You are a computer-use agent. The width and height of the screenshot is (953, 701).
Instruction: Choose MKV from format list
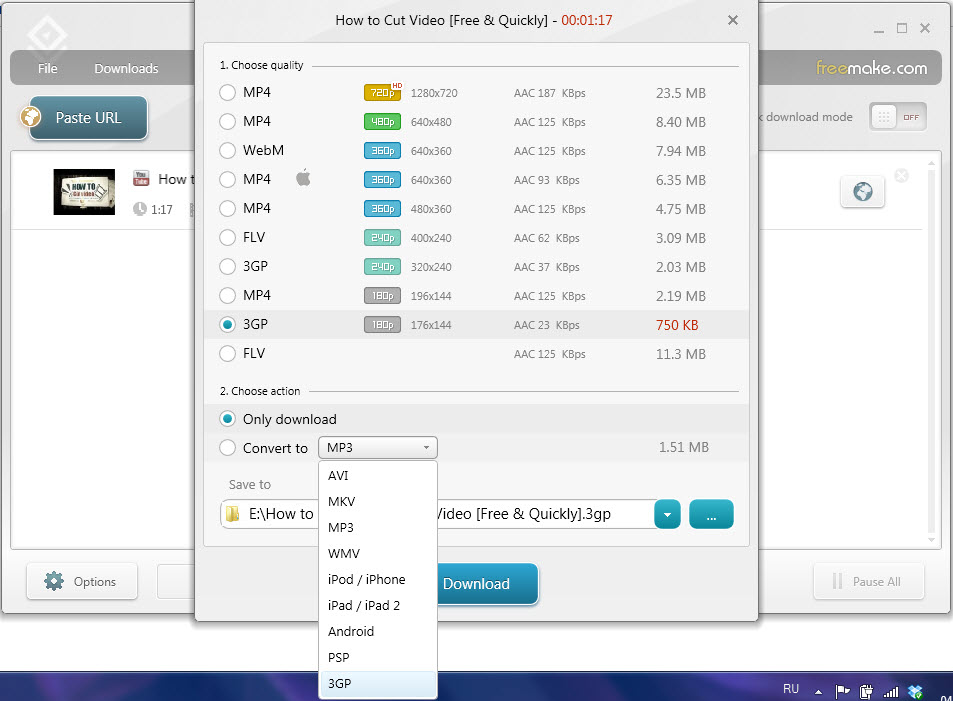pyautogui.click(x=377, y=502)
